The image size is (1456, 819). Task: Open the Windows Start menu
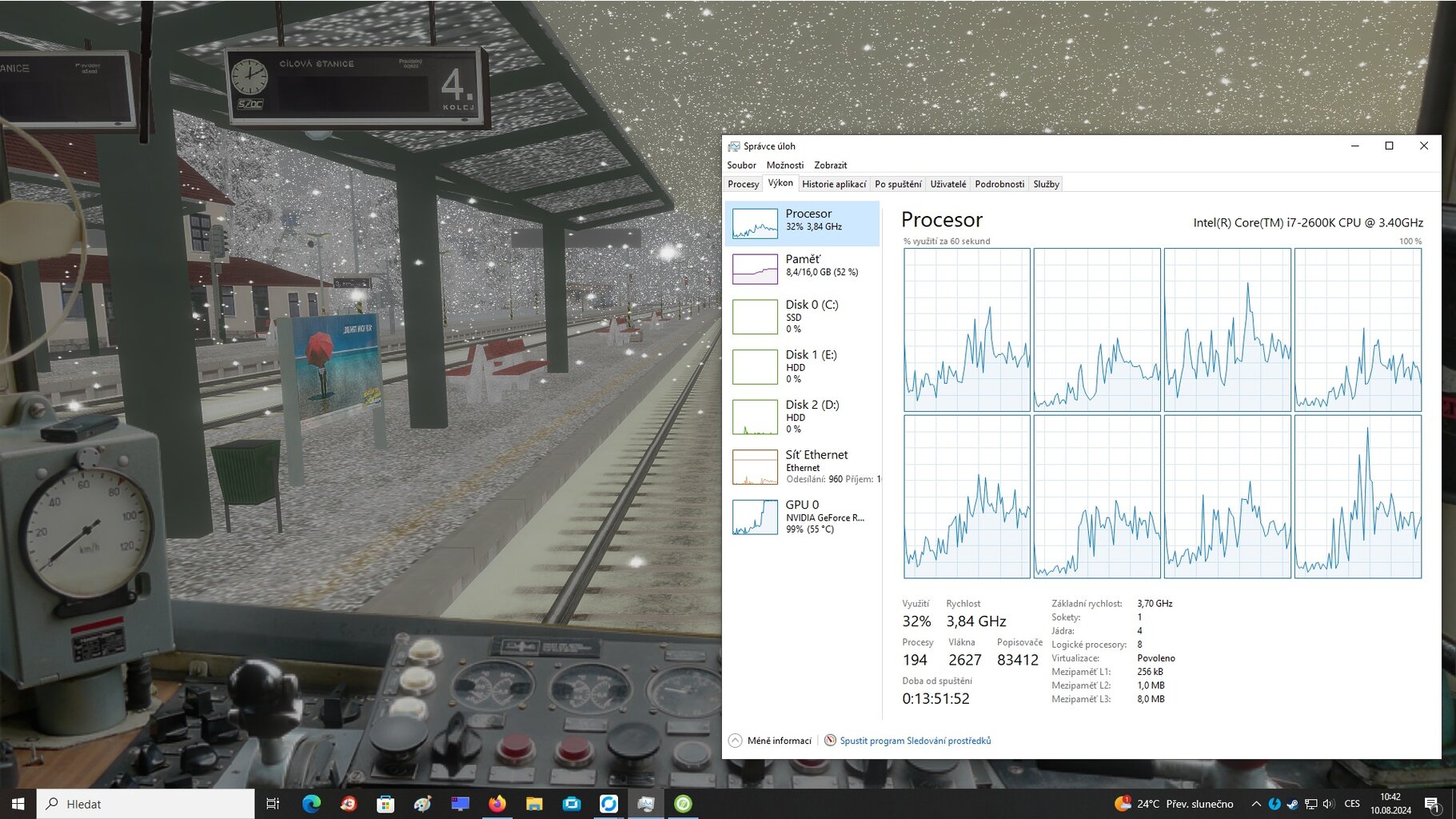[18, 804]
